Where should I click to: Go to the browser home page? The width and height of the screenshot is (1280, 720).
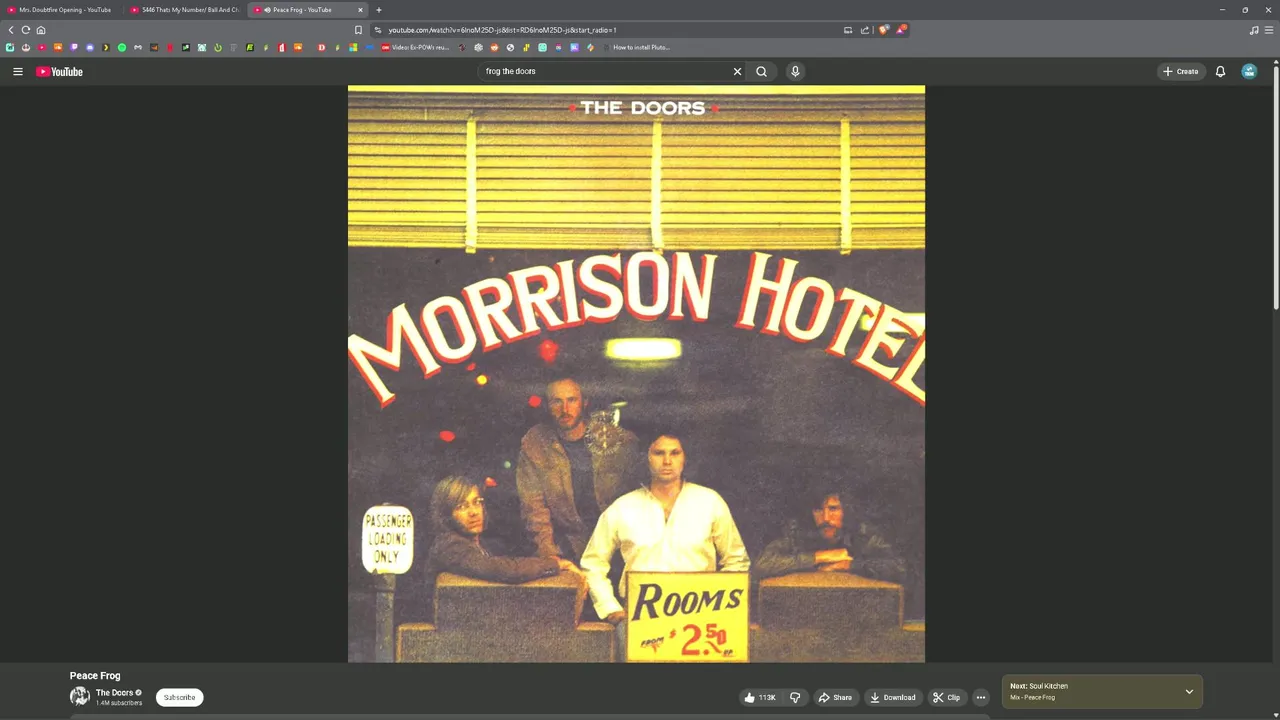(x=41, y=30)
